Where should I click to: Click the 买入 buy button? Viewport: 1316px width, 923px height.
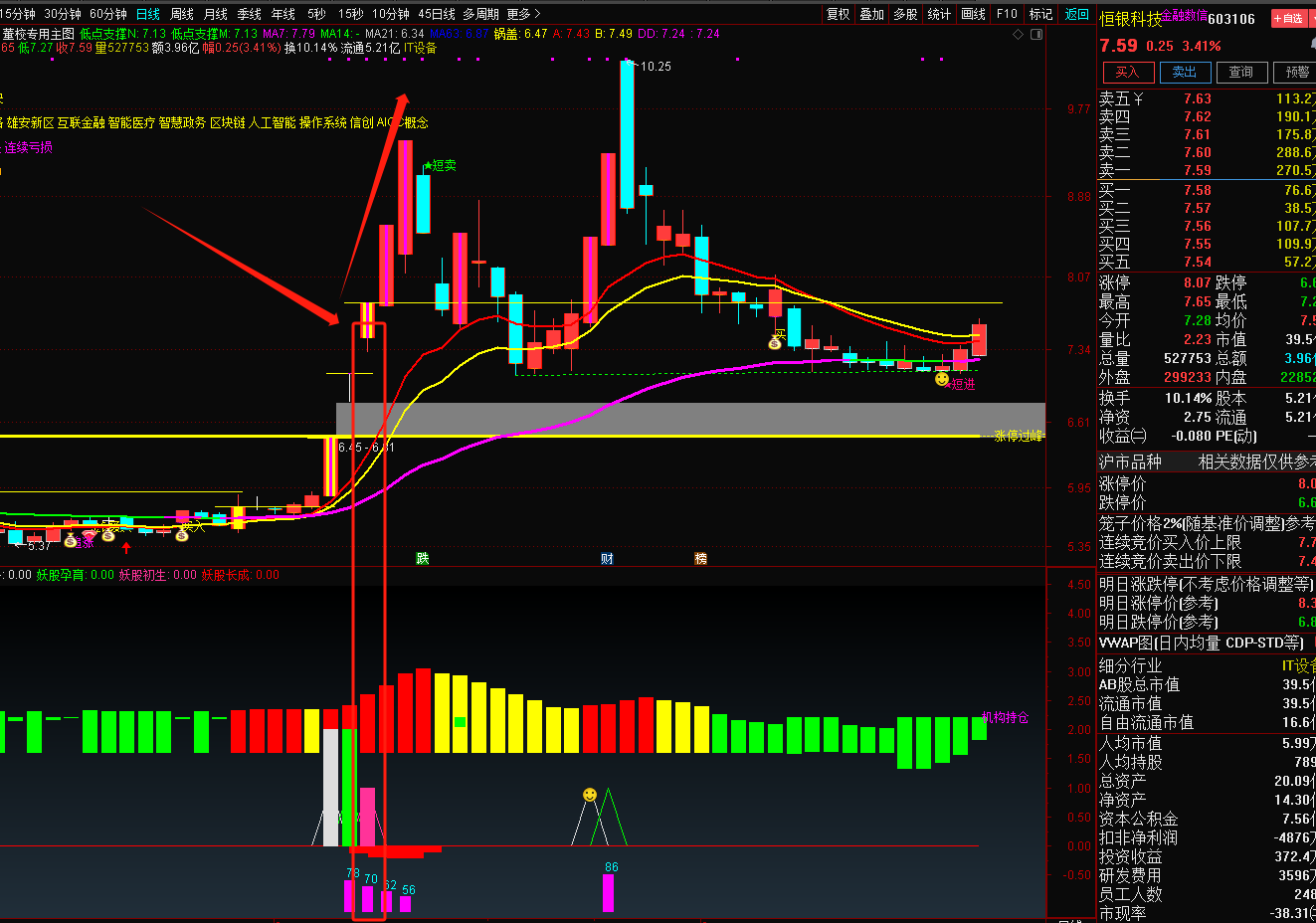1127,72
